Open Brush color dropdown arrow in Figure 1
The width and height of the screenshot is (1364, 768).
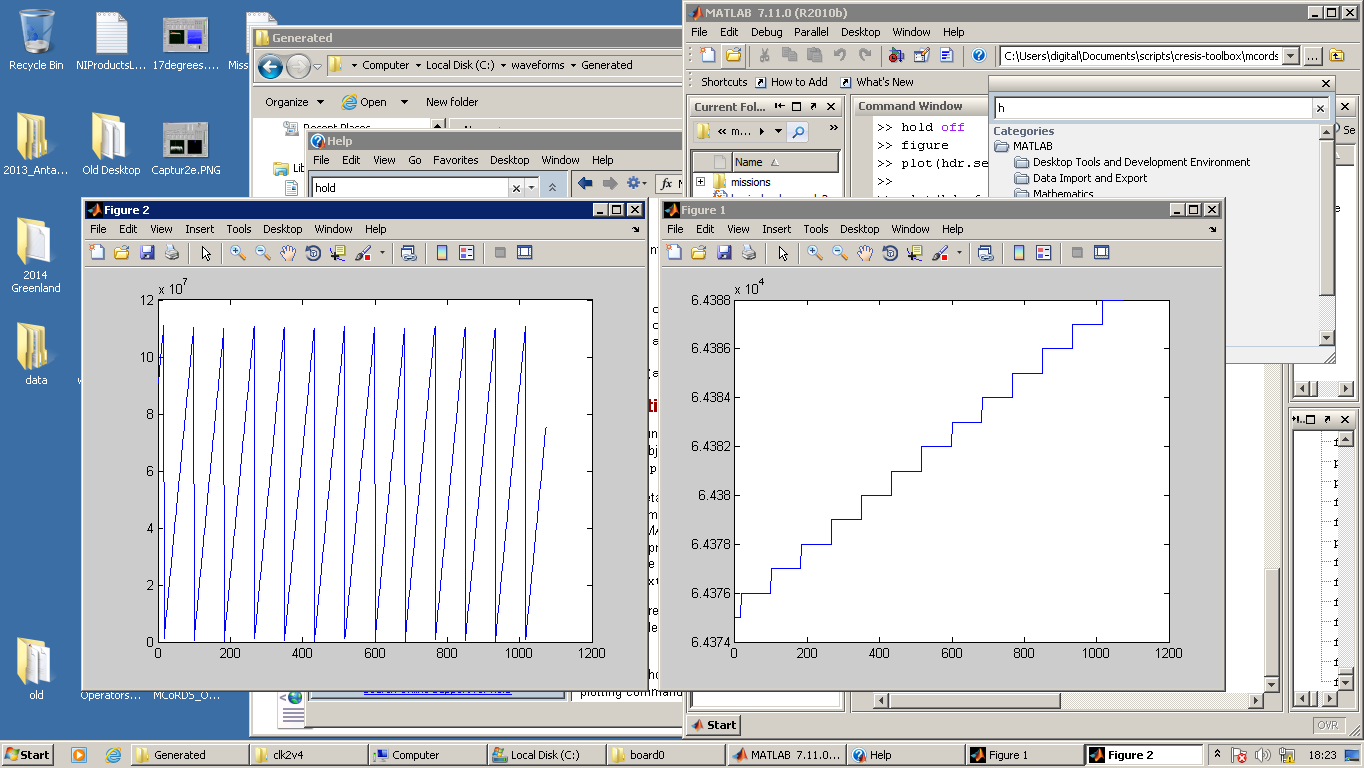(x=959, y=253)
